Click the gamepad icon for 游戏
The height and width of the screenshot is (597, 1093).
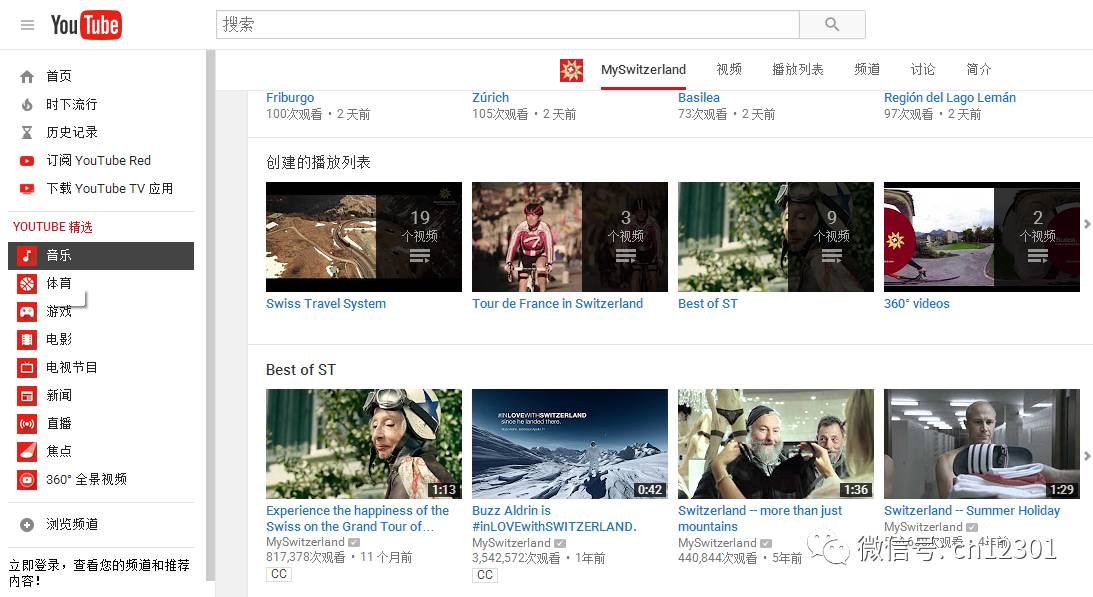pyautogui.click(x=26, y=312)
